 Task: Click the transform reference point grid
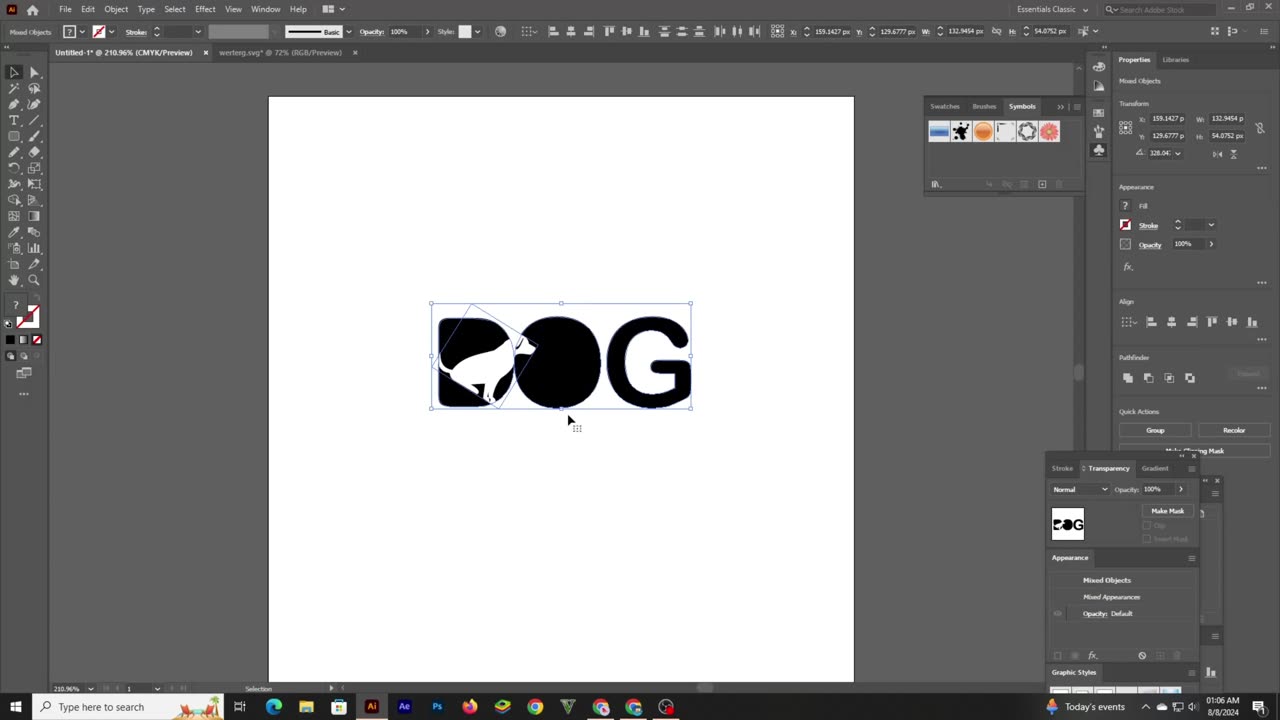pos(1126,127)
